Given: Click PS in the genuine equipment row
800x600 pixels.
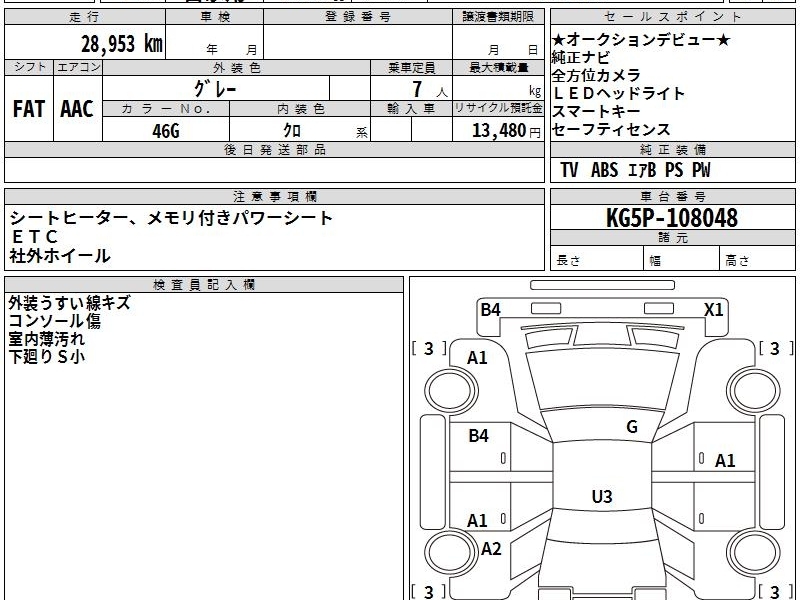Looking at the screenshot, I should 674,170.
